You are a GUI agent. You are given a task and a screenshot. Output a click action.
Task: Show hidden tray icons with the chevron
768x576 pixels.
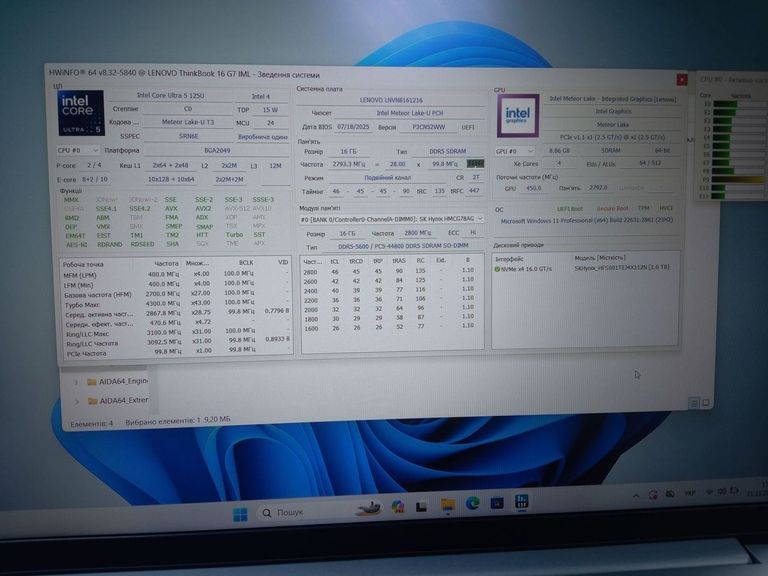636,496
